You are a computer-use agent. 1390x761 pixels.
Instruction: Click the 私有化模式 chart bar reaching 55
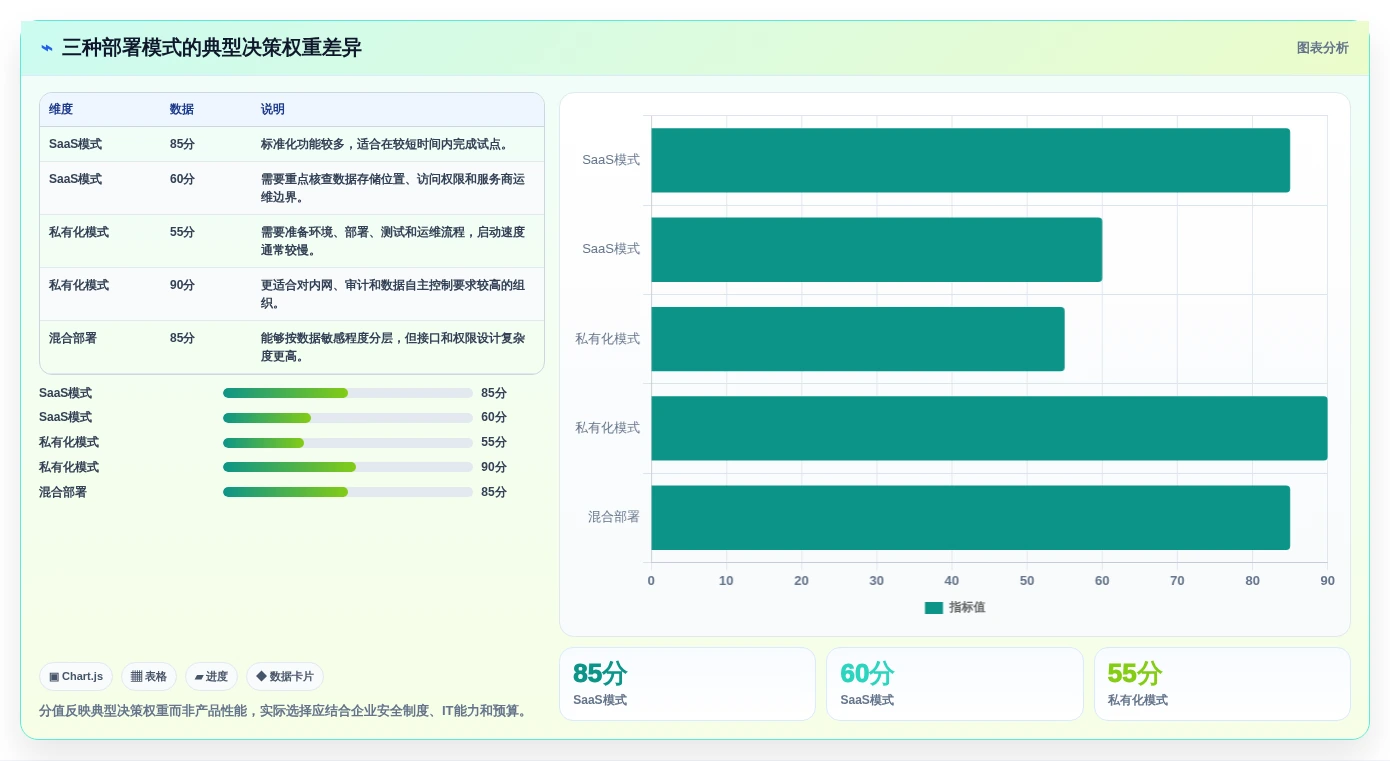[x=858, y=339]
